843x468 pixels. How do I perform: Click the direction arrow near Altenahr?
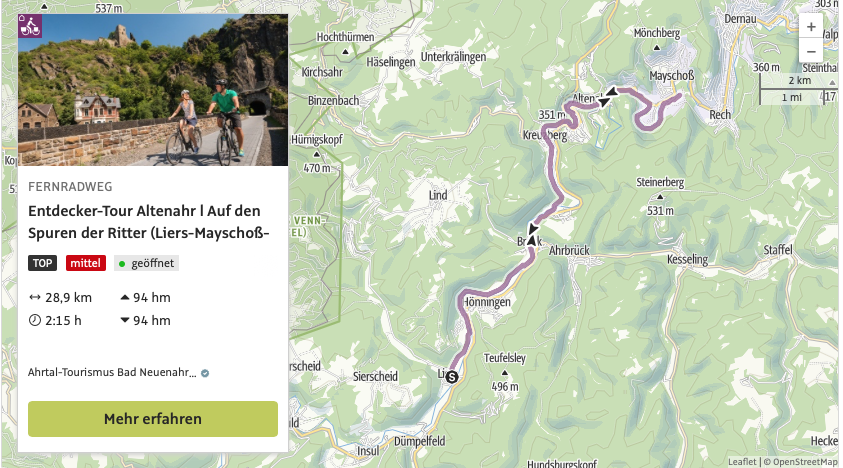click(x=607, y=96)
